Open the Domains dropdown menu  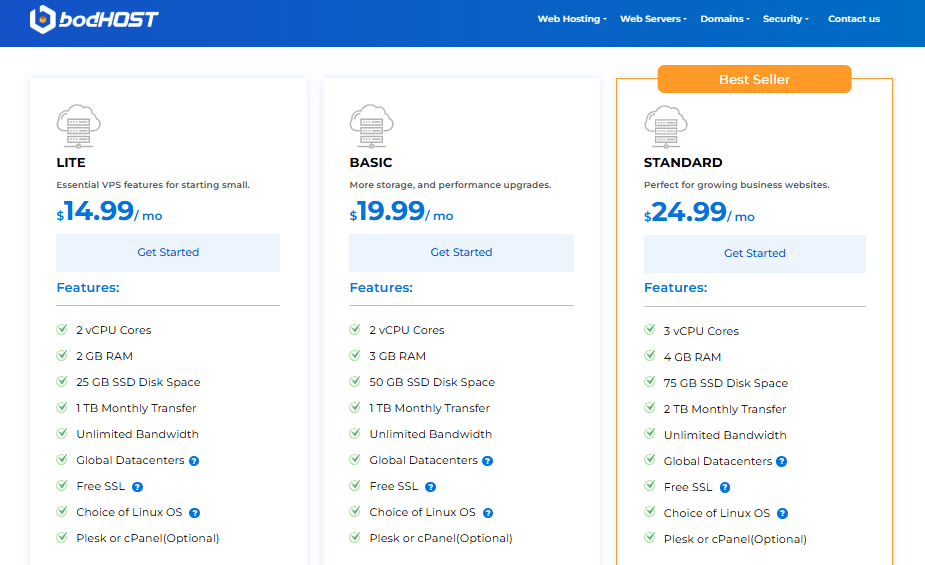725,19
